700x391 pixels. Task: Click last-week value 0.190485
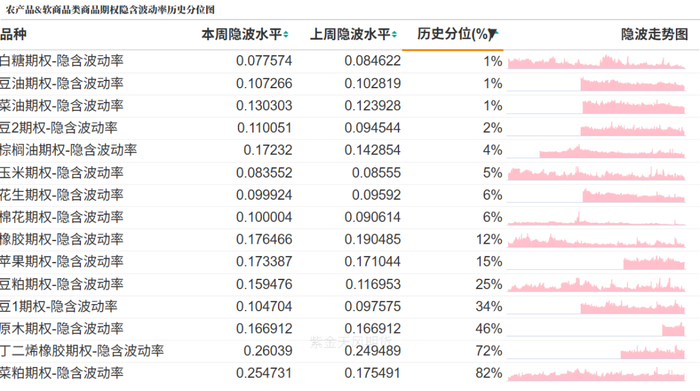(372, 239)
